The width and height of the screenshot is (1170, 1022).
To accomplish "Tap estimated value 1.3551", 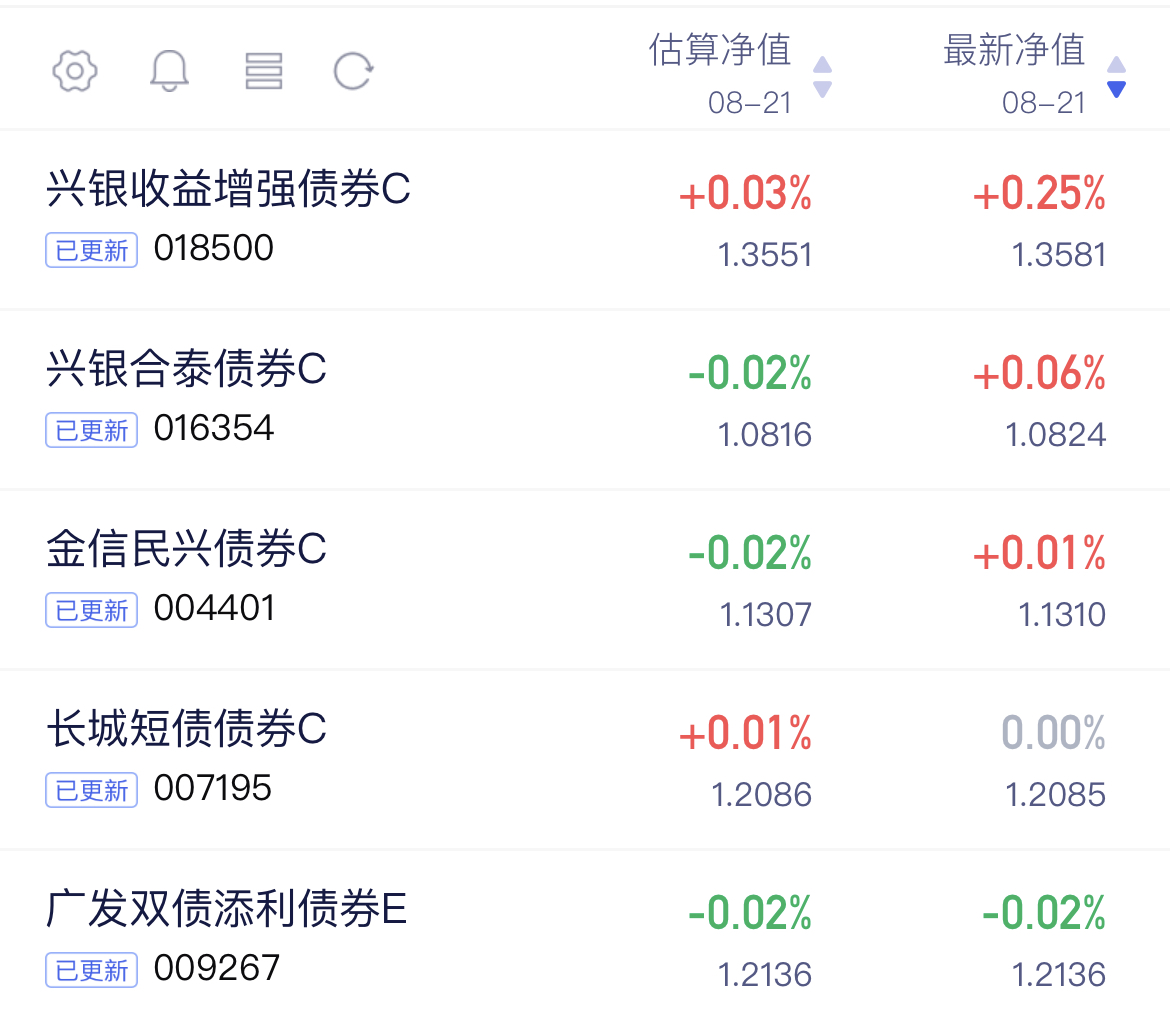I will pos(765,255).
